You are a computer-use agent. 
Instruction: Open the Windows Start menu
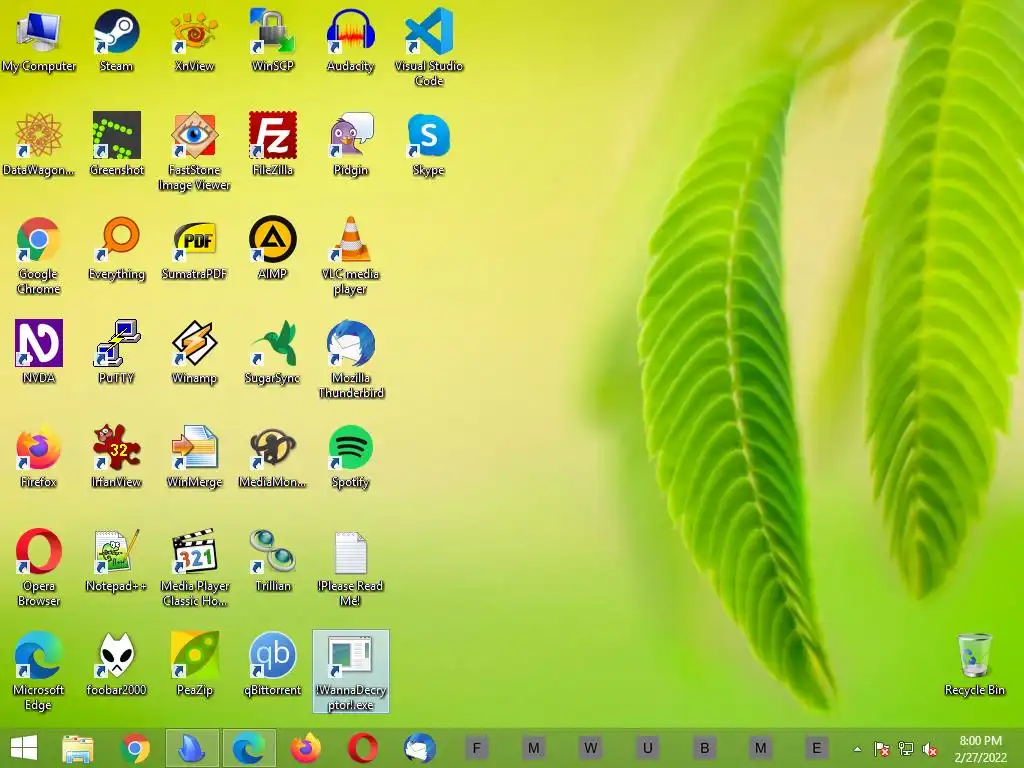(24, 748)
